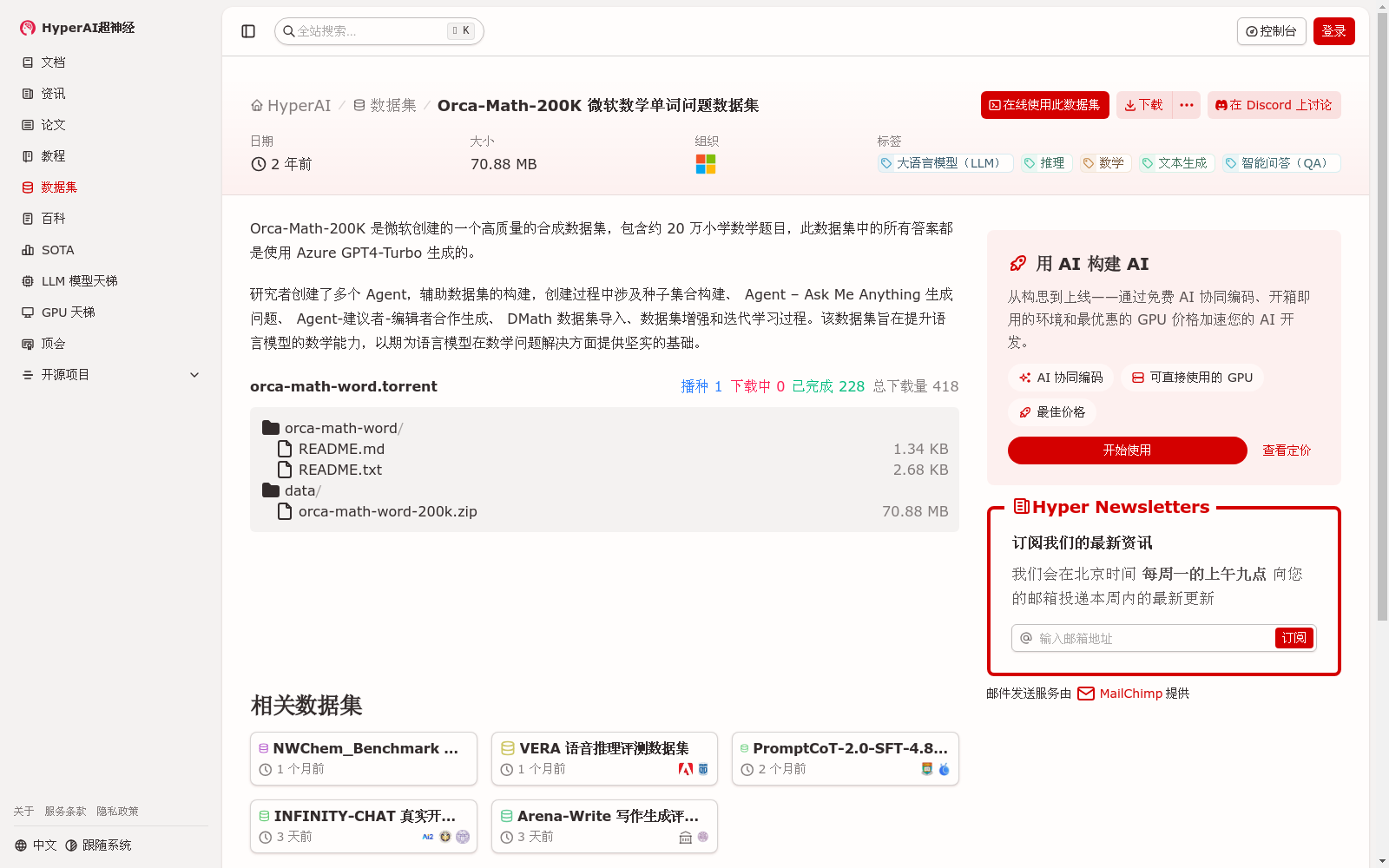1389x868 pixels.
Task: Click the Adobe logo on VERA card
Action: click(x=686, y=769)
